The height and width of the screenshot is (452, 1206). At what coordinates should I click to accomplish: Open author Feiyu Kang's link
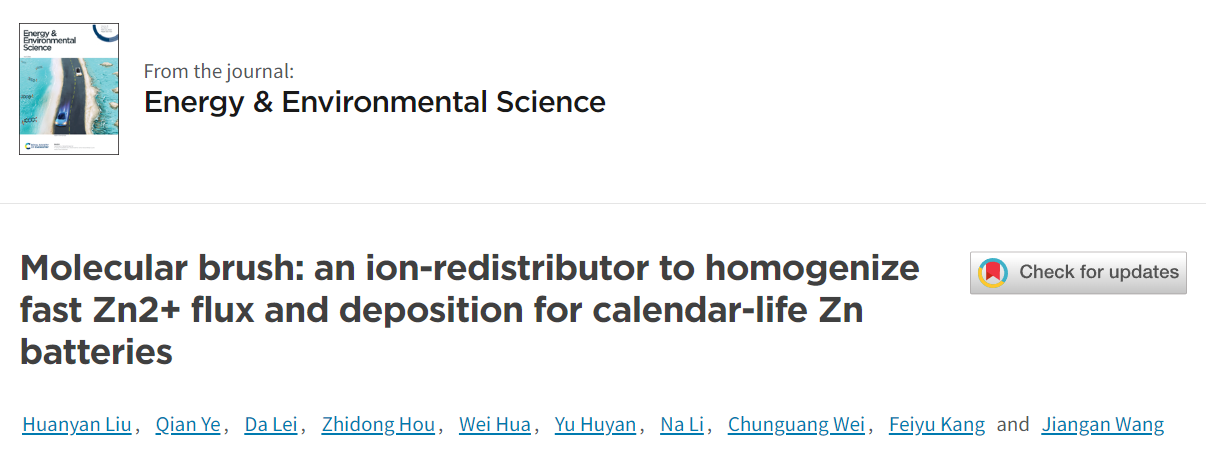937,425
